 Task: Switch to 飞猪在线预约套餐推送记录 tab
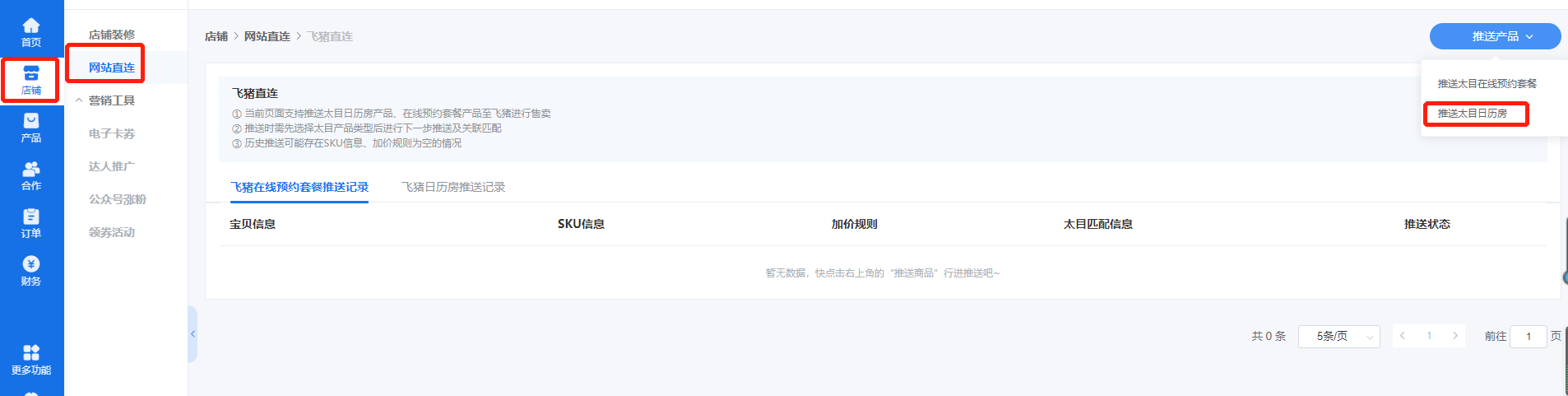[x=299, y=188]
